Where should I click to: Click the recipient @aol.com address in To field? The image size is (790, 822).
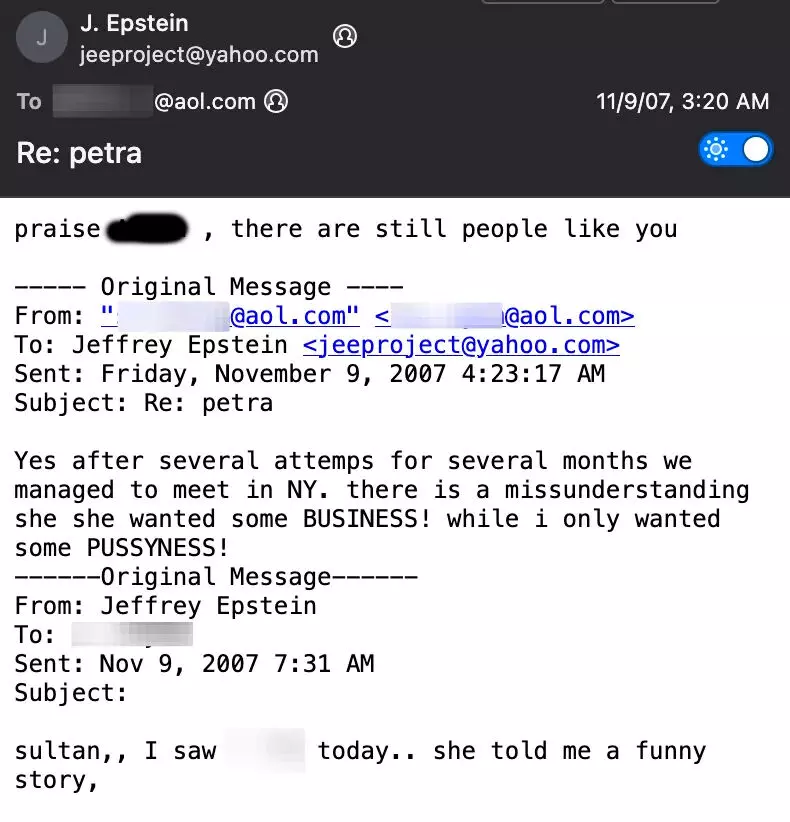click(155, 101)
